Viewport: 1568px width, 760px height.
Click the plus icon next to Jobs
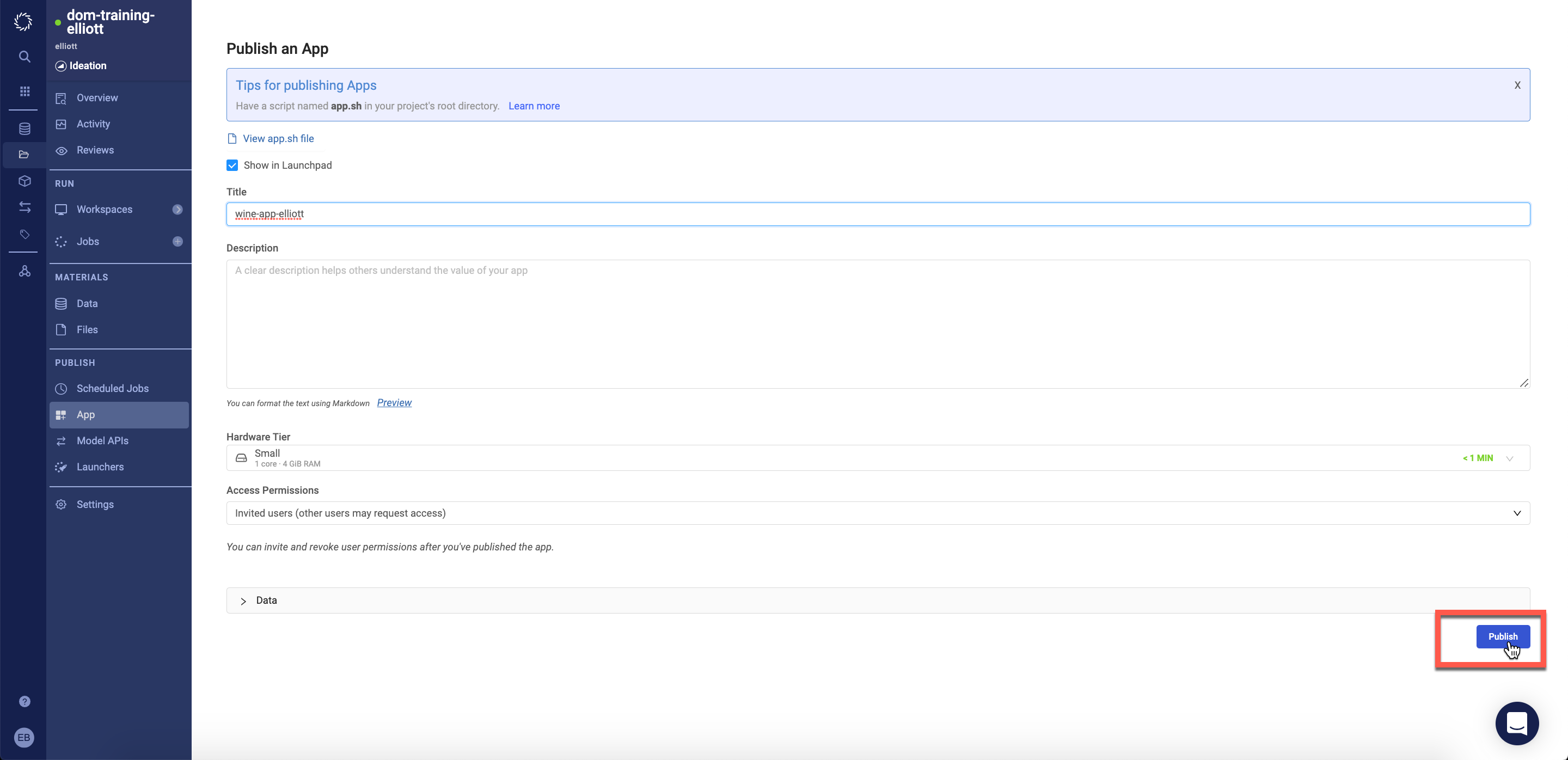click(177, 242)
